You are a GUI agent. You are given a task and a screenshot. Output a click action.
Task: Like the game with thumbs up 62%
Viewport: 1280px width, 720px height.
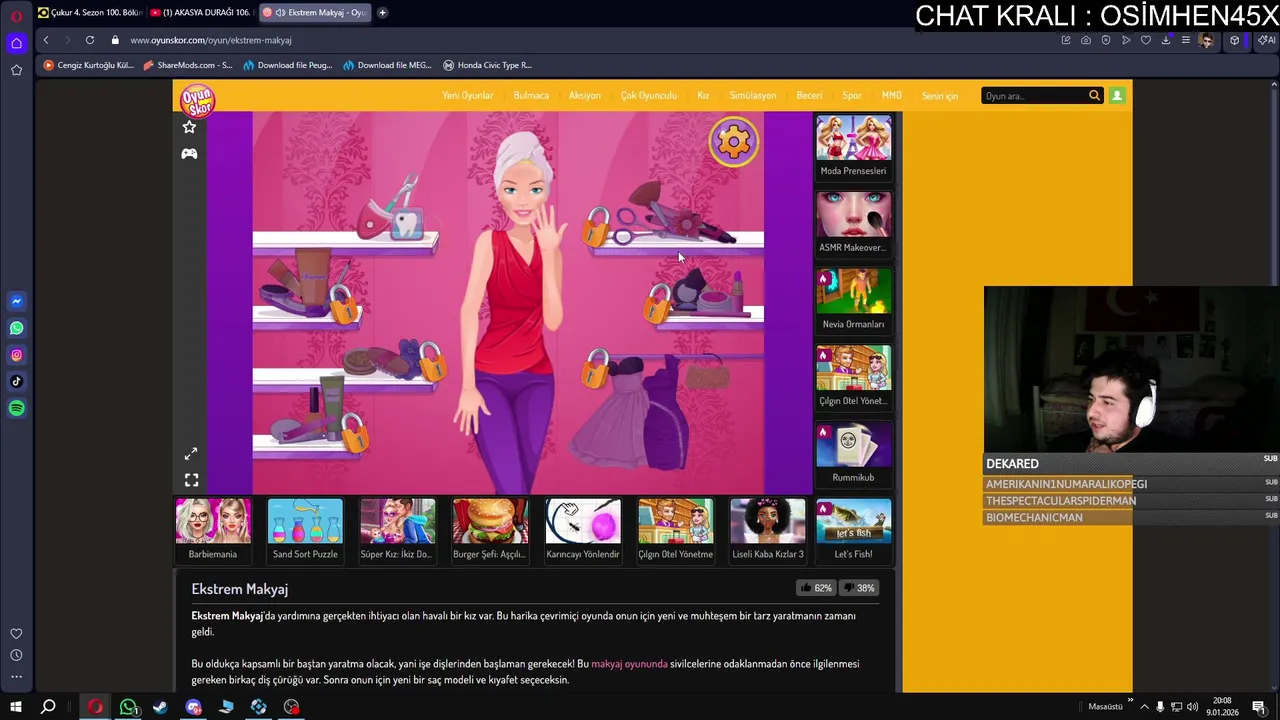[x=816, y=588]
